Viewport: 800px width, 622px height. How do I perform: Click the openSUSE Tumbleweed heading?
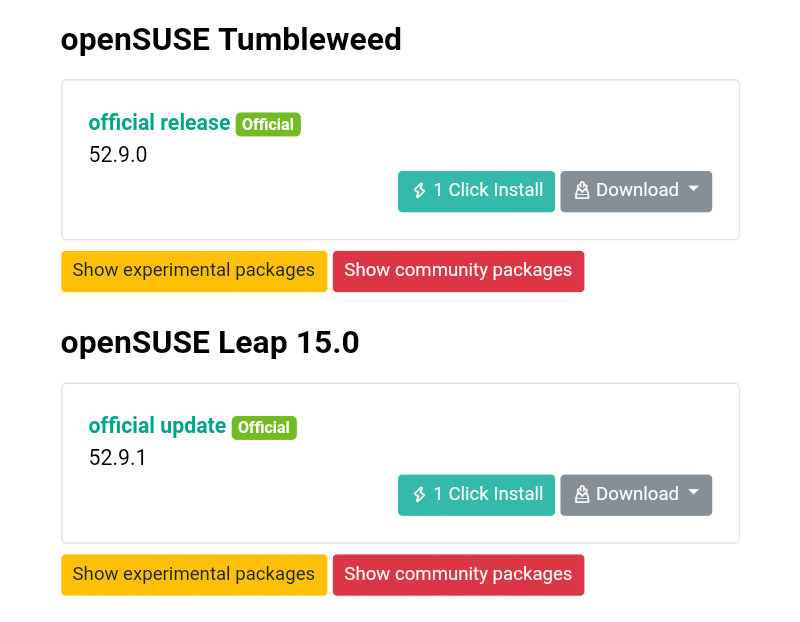point(231,40)
